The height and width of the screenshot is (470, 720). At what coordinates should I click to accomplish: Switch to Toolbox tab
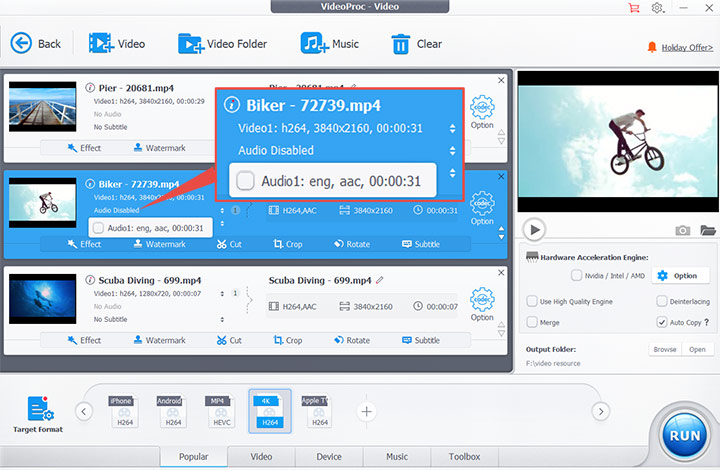[464, 457]
